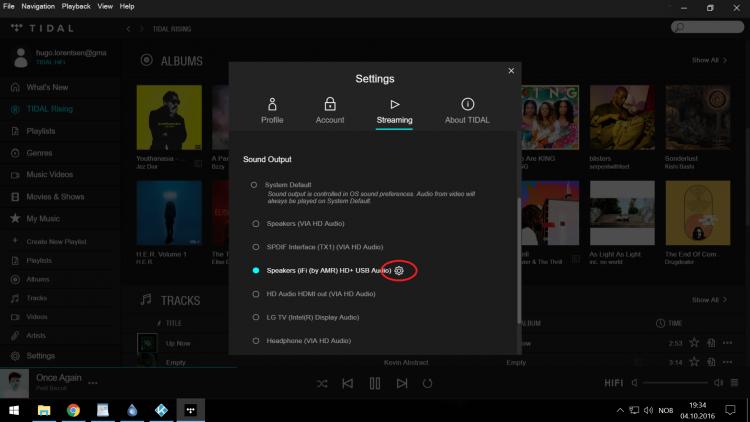Open Kodi from taskbar
The image size is (750, 422).
tap(161, 411)
